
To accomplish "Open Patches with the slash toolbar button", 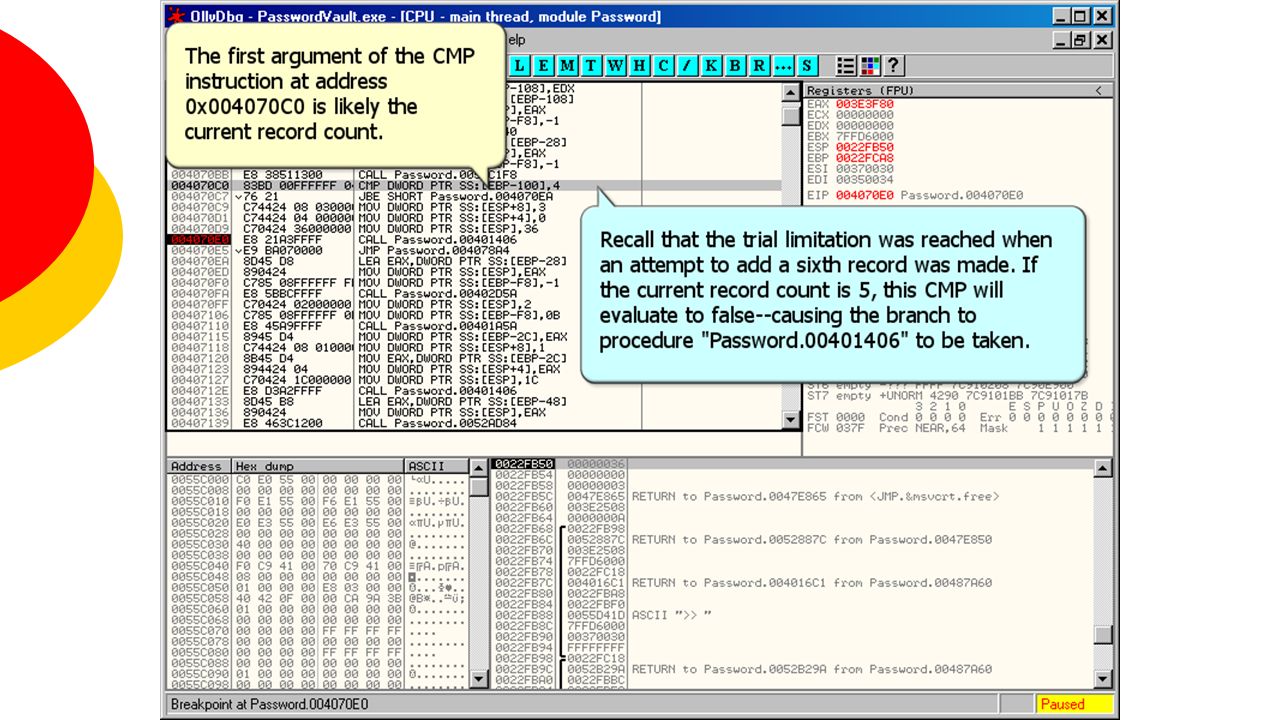I will pyautogui.click(x=688, y=66).
